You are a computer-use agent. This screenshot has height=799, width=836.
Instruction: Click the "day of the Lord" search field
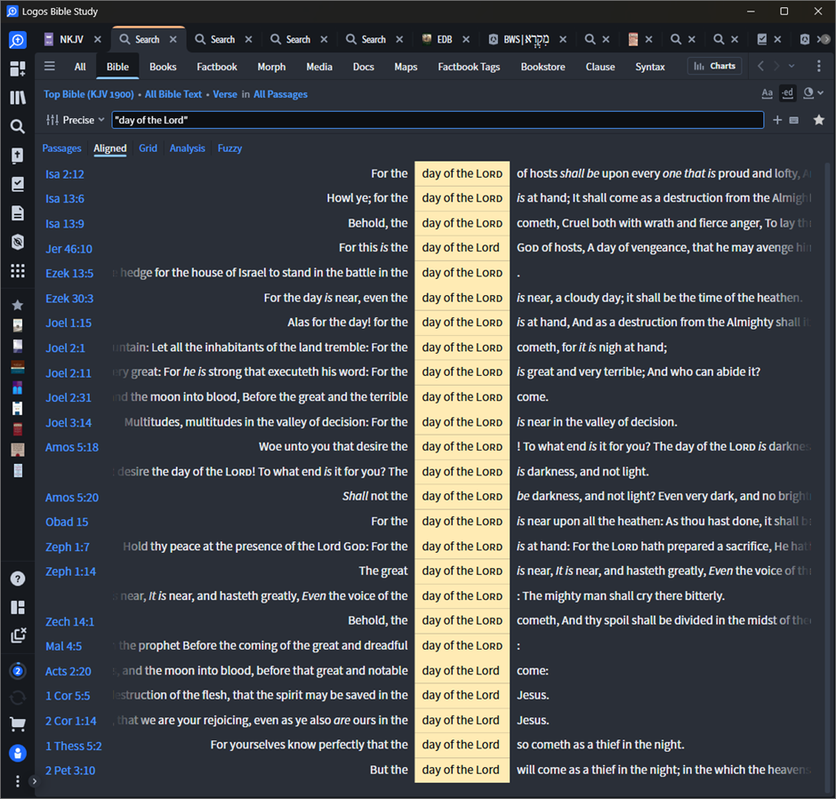[x=437, y=120]
